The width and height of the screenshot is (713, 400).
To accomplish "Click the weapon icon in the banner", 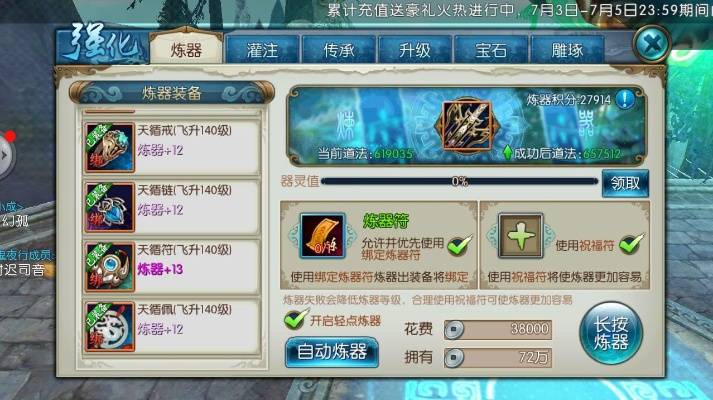I will 467,125.
